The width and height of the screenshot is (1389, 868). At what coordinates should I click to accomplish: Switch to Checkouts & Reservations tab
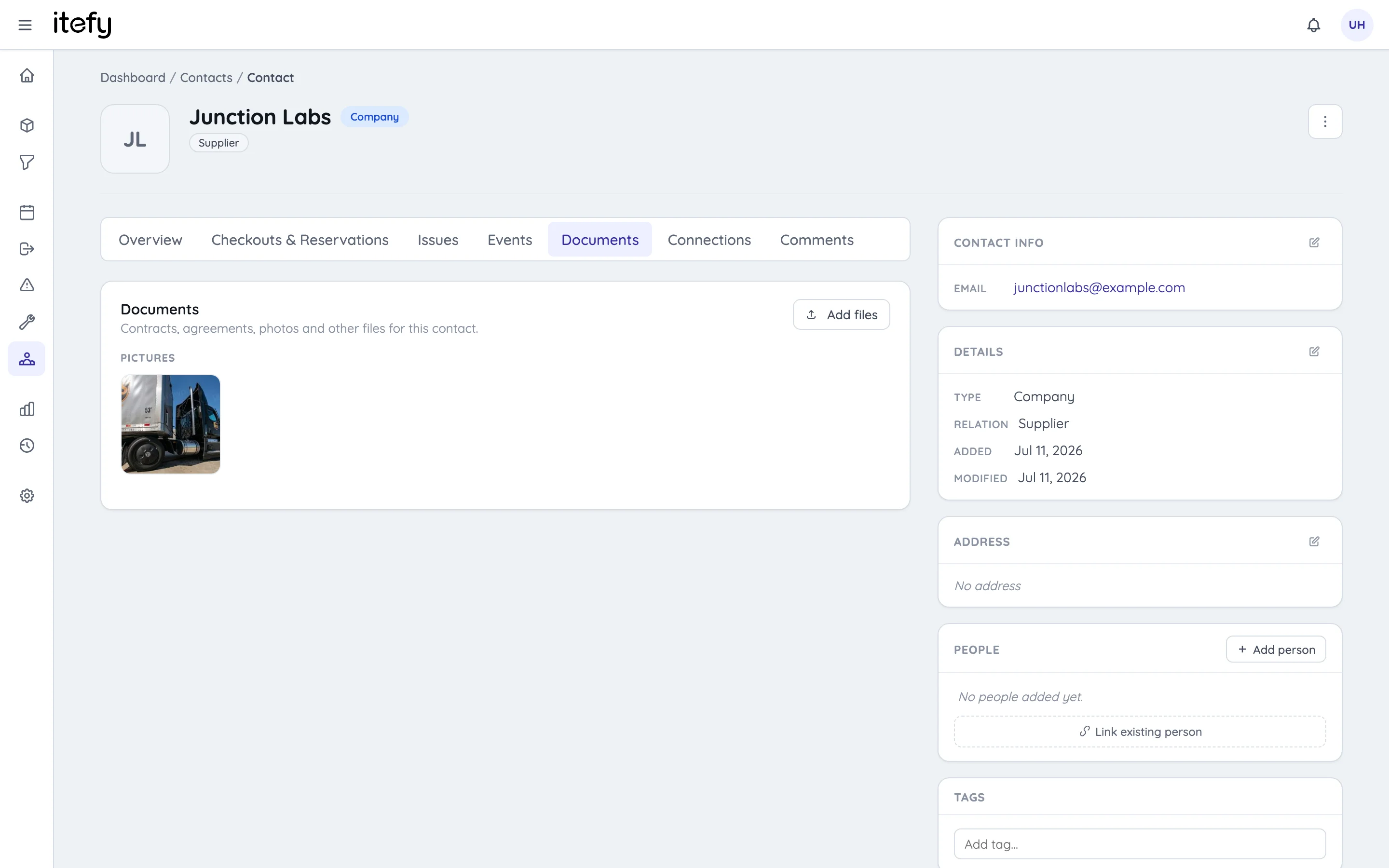click(x=300, y=239)
